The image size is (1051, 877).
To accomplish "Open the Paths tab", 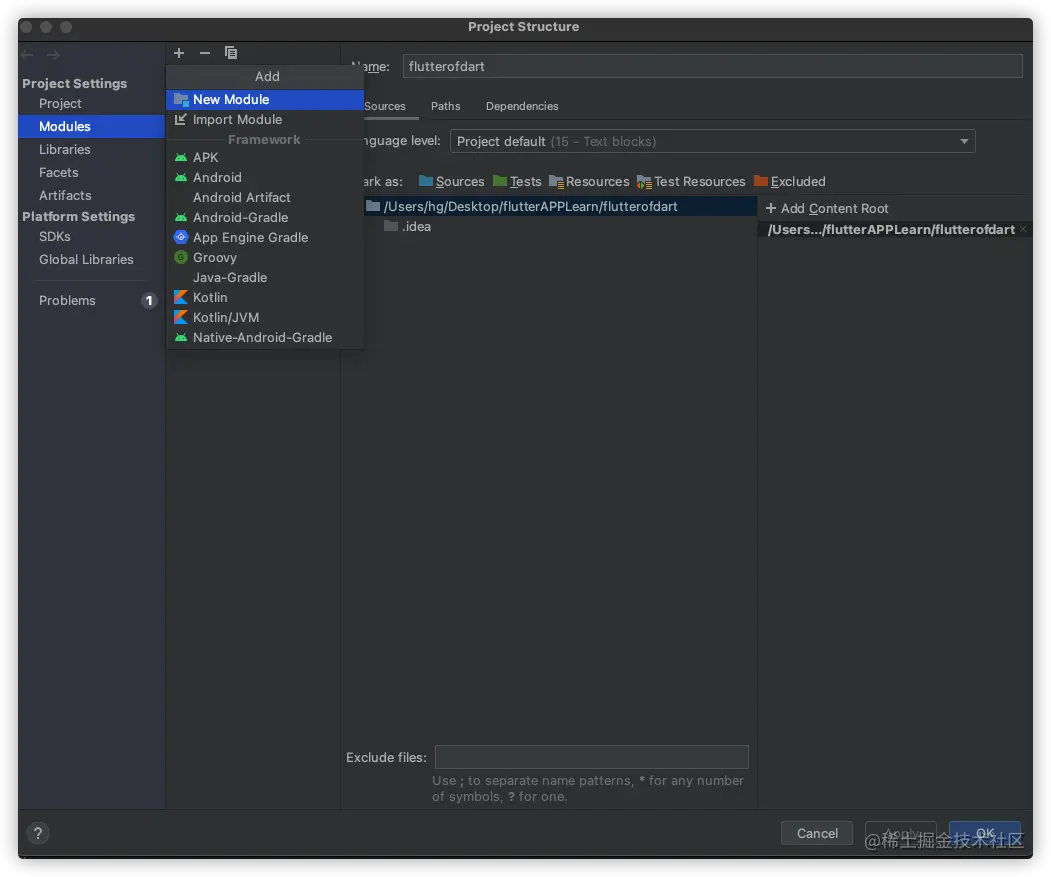I will (x=446, y=106).
